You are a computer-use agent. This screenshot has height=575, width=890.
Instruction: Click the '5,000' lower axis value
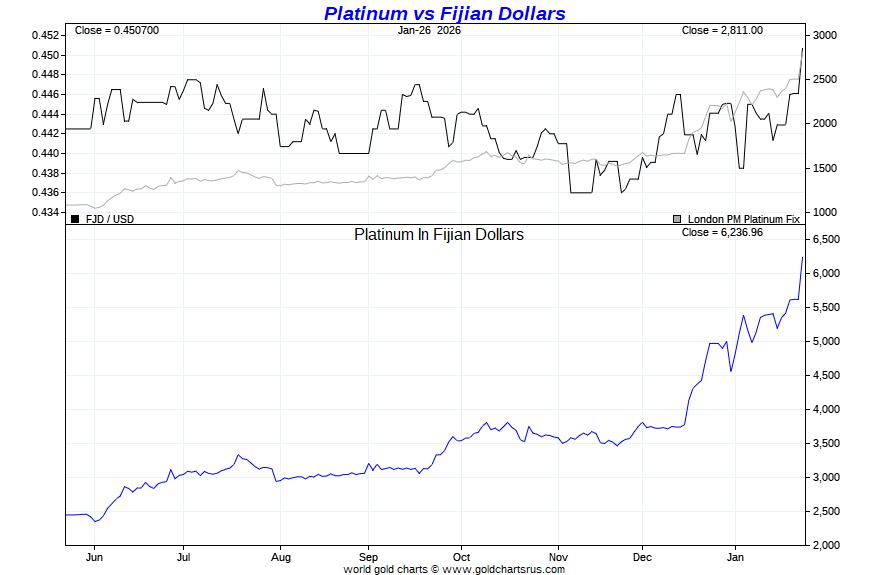pos(826,342)
